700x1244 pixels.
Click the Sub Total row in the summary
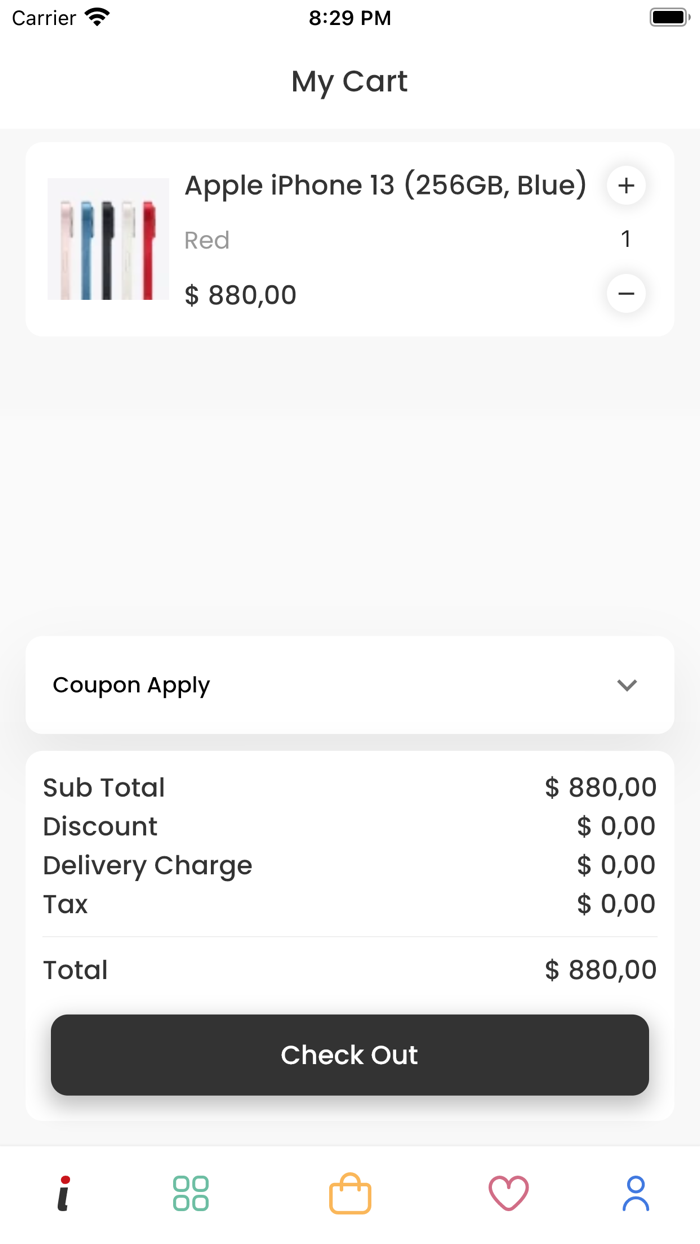pyautogui.click(x=104, y=788)
